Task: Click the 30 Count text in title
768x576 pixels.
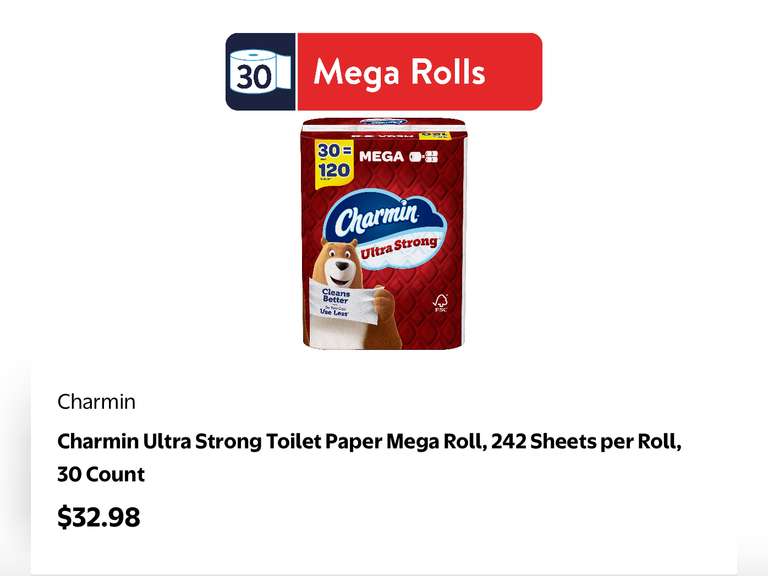Action: [x=101, y=475]
